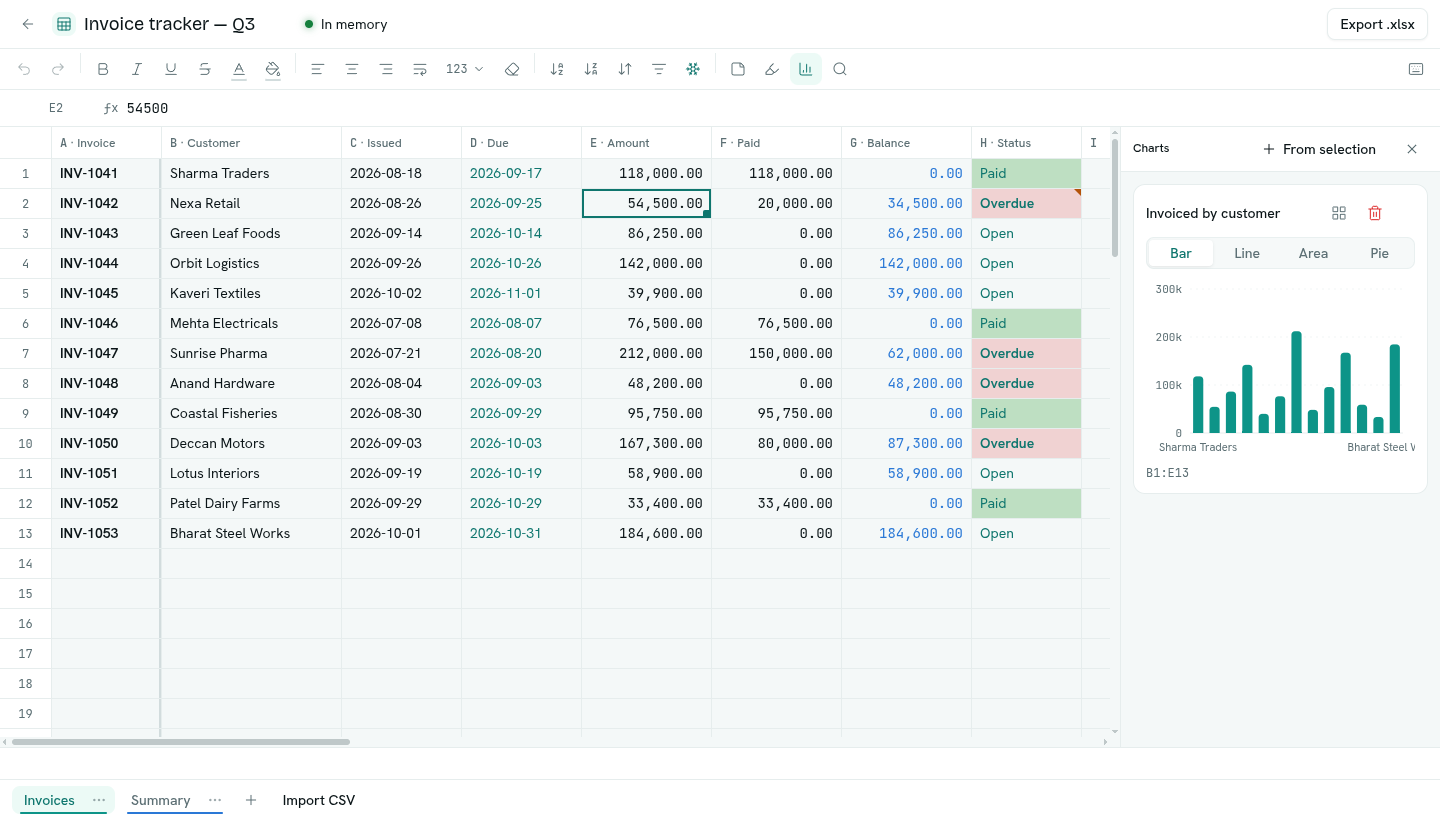Delete the Invoiced by customer chart
This screenshot has height=820, width=1440.
(x=1375, y=213)
